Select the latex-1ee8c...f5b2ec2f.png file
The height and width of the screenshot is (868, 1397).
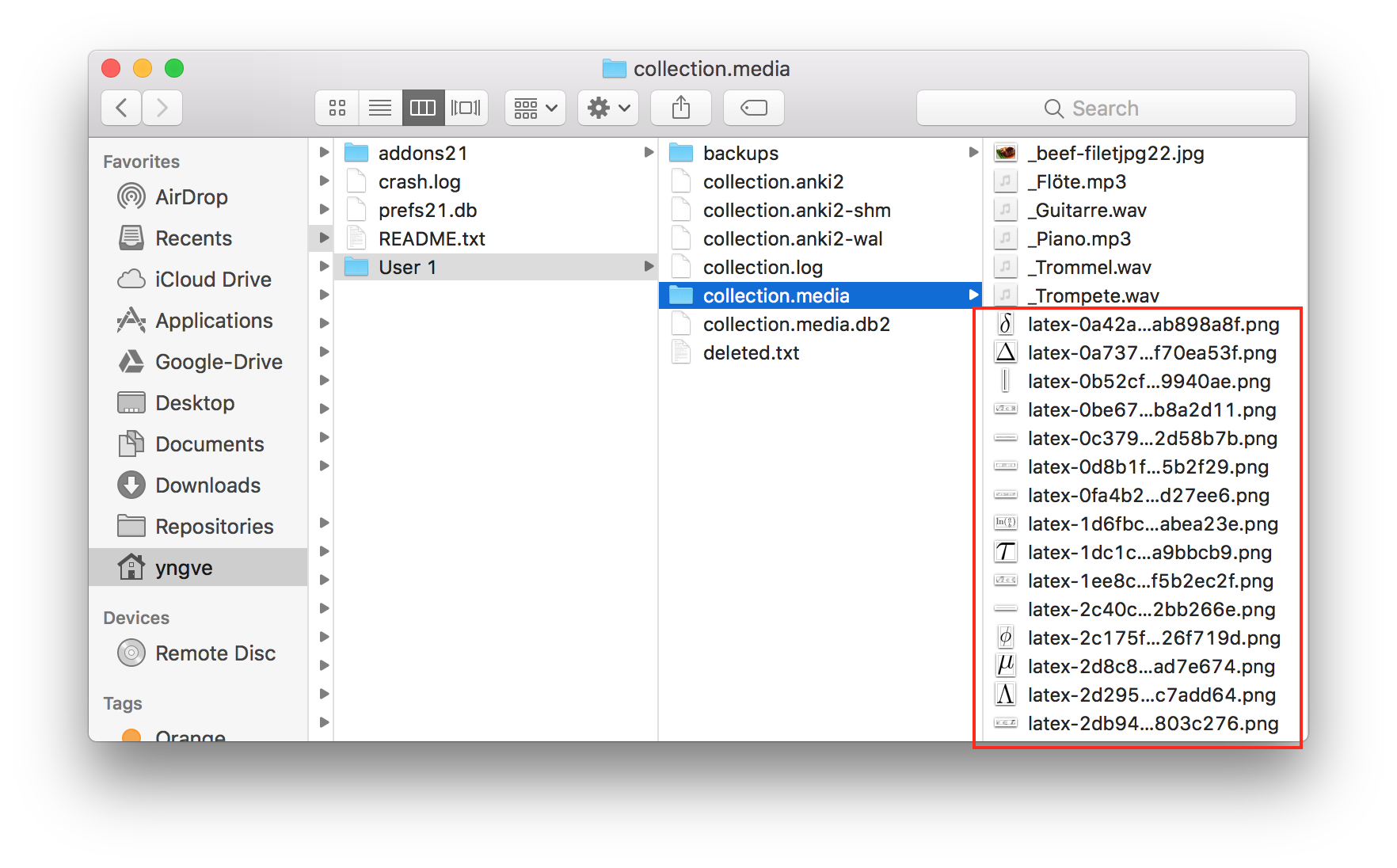1145,581
